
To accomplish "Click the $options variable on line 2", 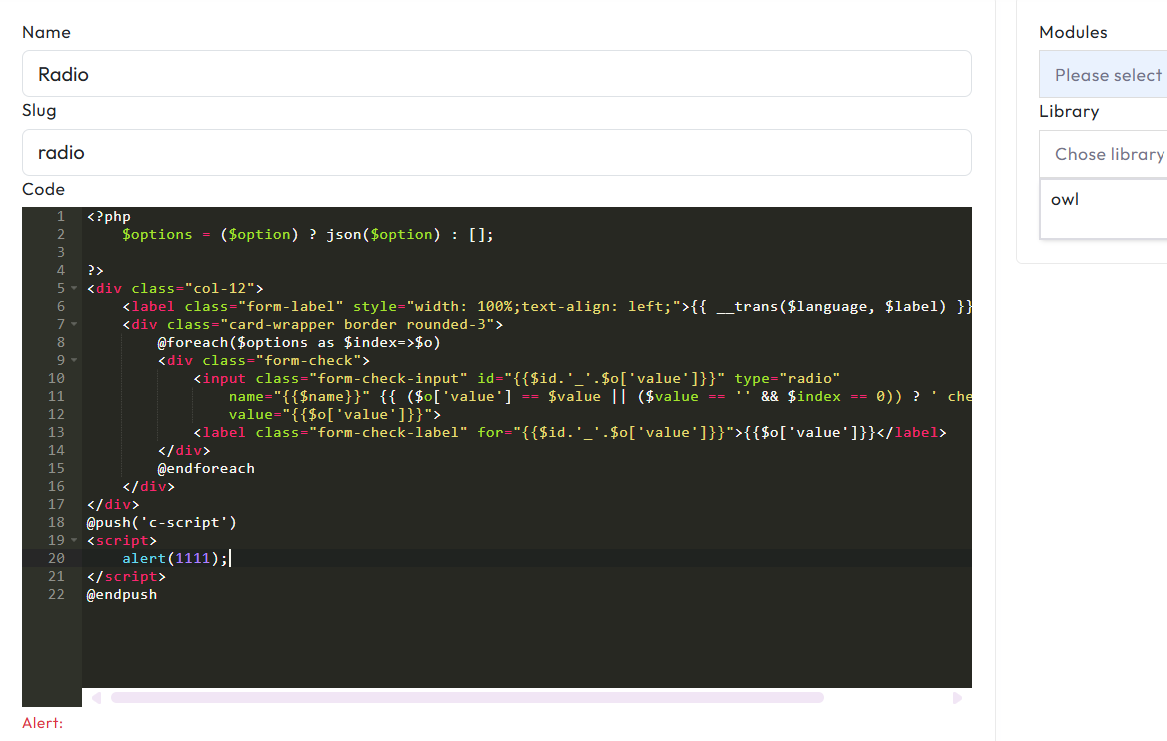I will [x=157, y=235].
